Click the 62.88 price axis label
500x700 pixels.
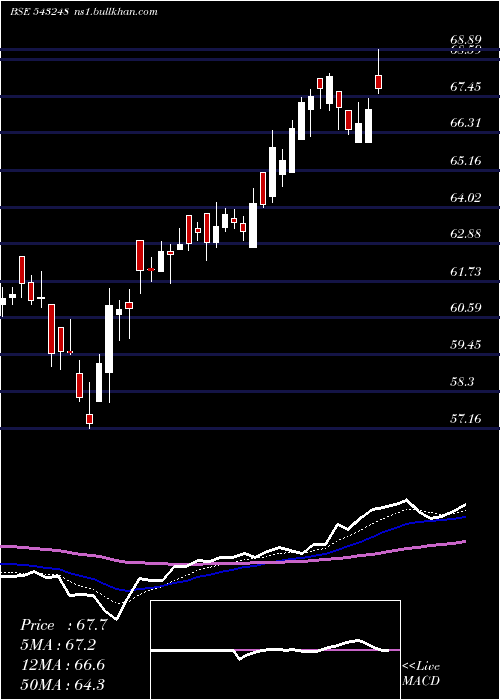[x=466, y=234]
